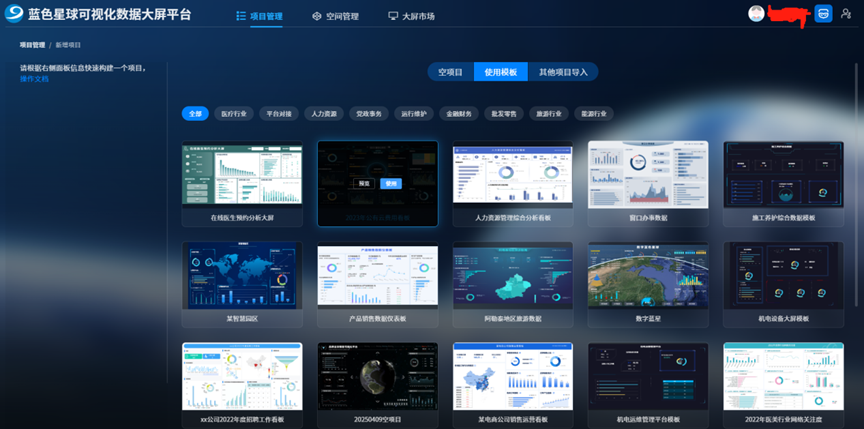The width and height of the screenshot is (864, 429).
Task: Filter templates by 平台对接
Action: click(279, 114)
